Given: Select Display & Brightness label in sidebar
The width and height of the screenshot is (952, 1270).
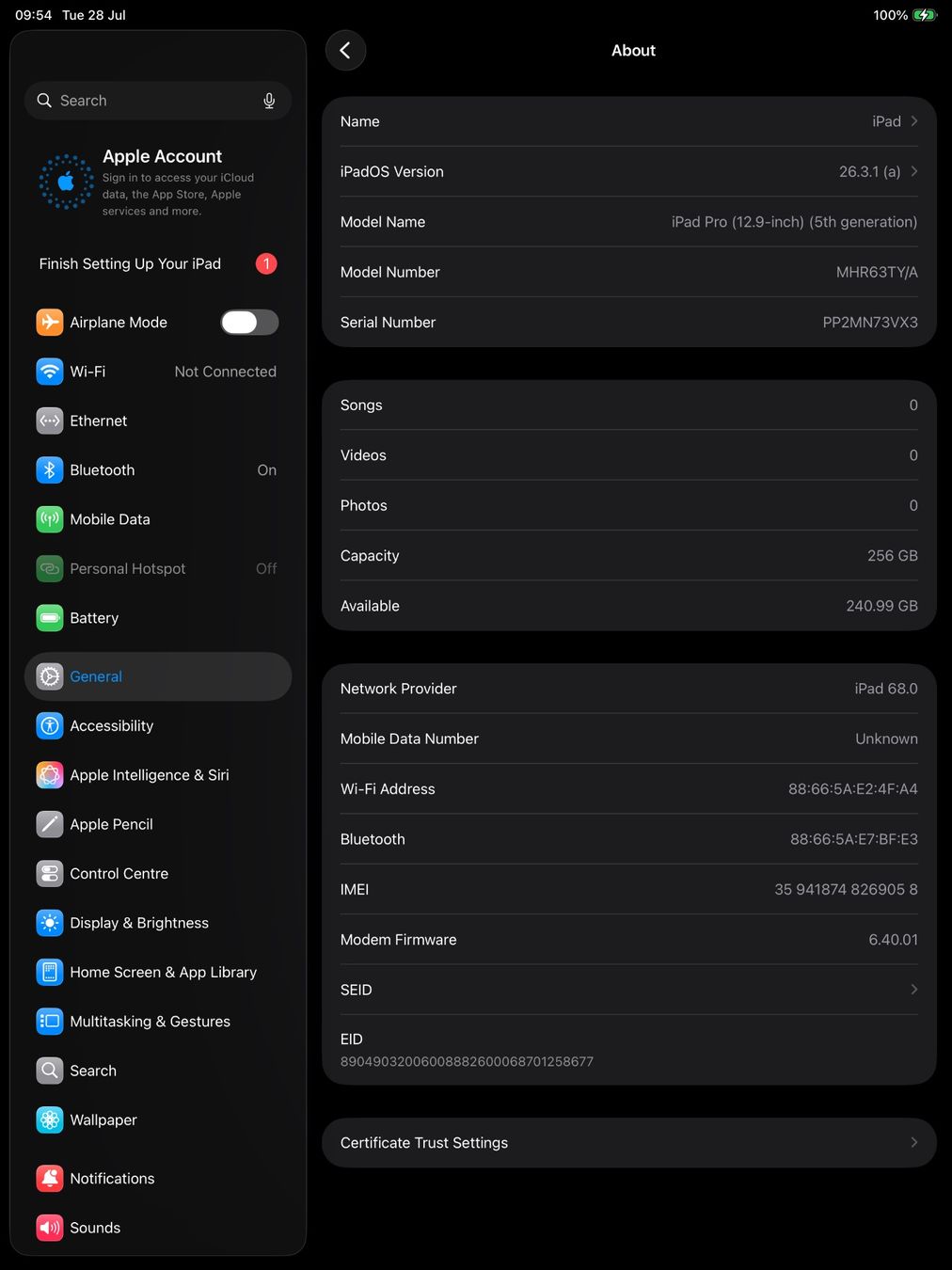Looking at the screenshot, I should (139, 923).
